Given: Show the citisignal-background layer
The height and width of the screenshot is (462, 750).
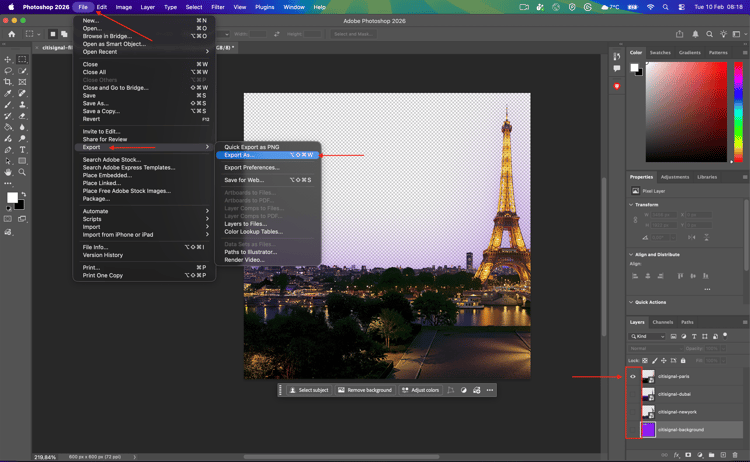Looking at the screenshot, I should coord(633,429).
